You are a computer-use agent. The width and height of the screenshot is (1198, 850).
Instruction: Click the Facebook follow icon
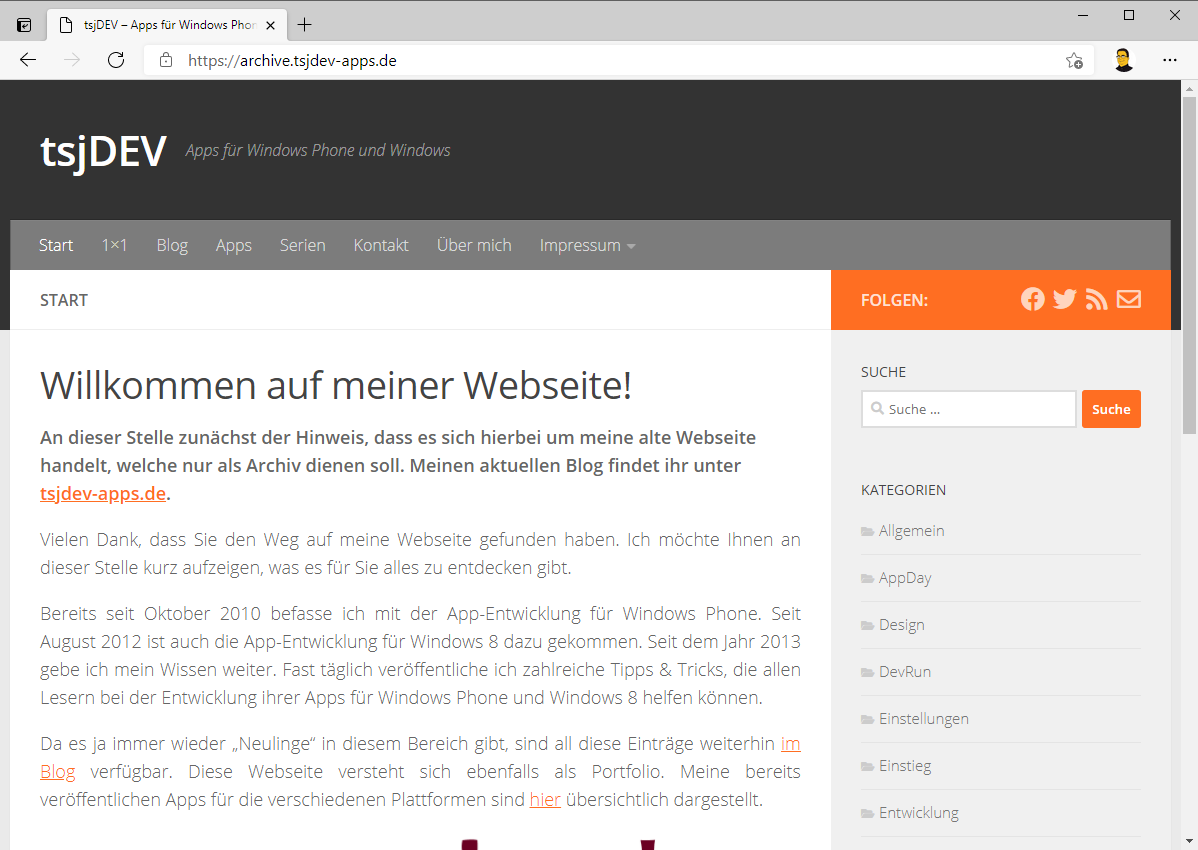coord(1032,299)
